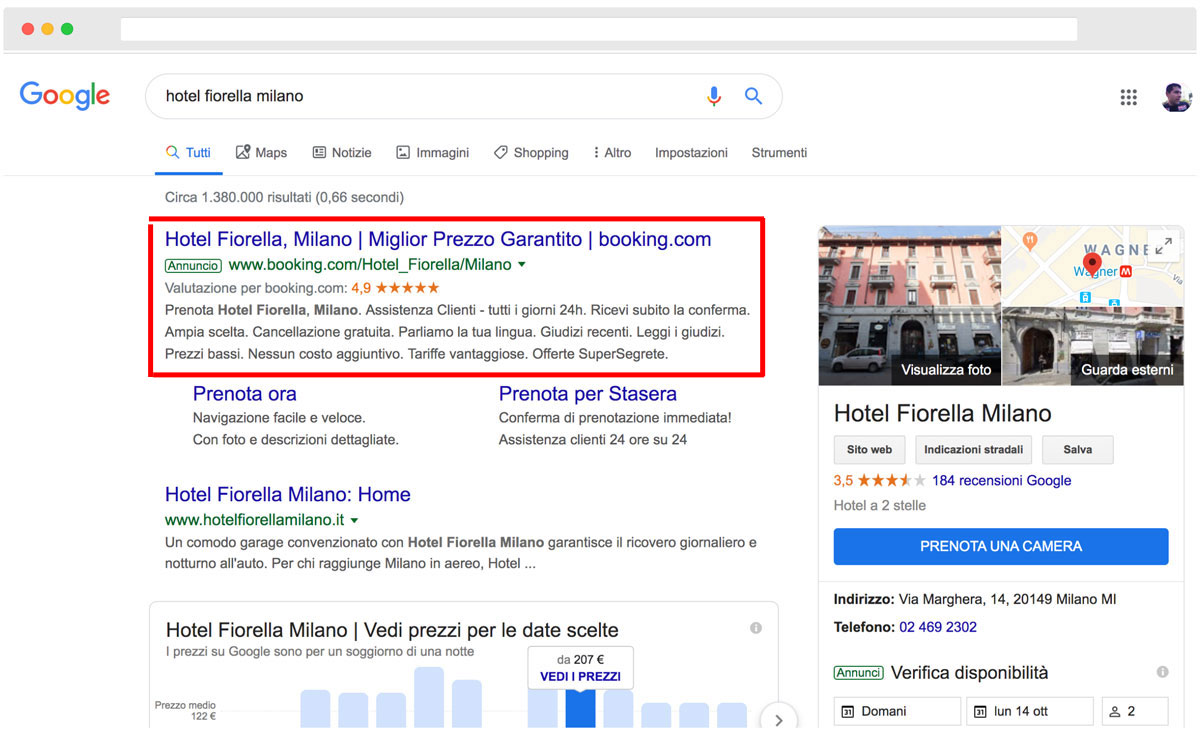Open the account profile avatar
The width and height of the screenshot is (1200, 735).
coord(1177,96)
